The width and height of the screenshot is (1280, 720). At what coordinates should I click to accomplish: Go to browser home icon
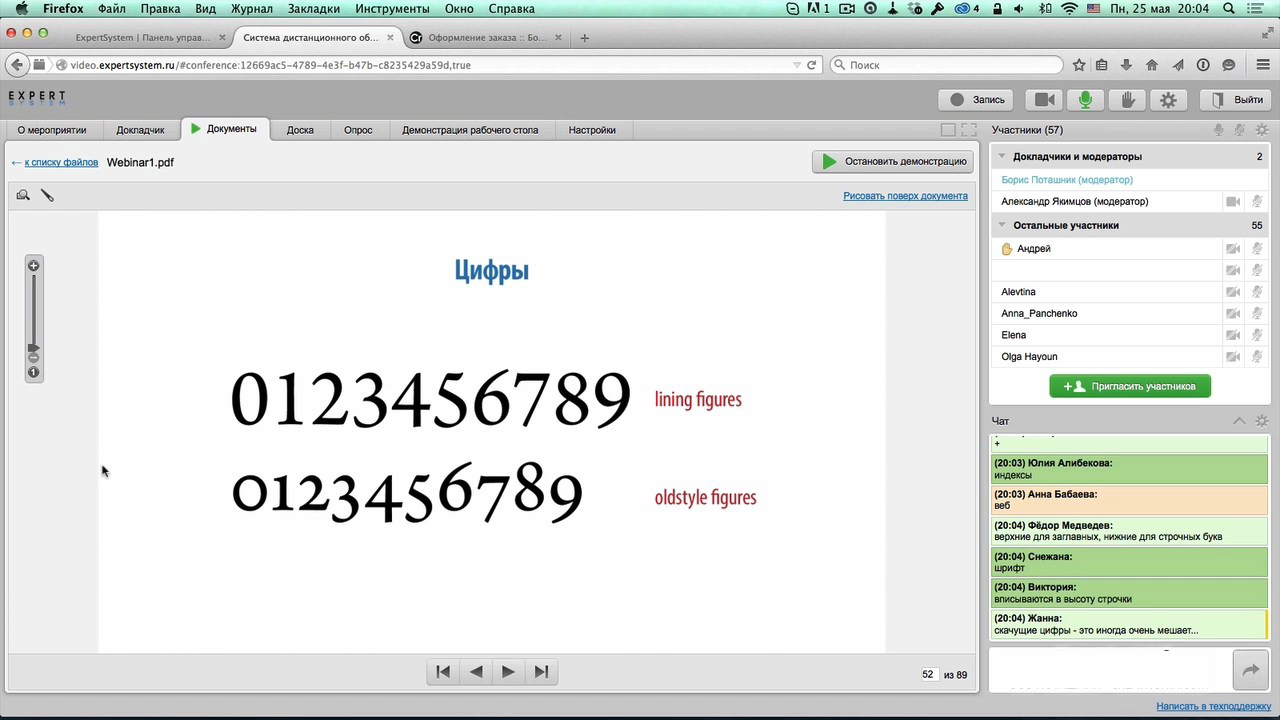coord(1152,65)
